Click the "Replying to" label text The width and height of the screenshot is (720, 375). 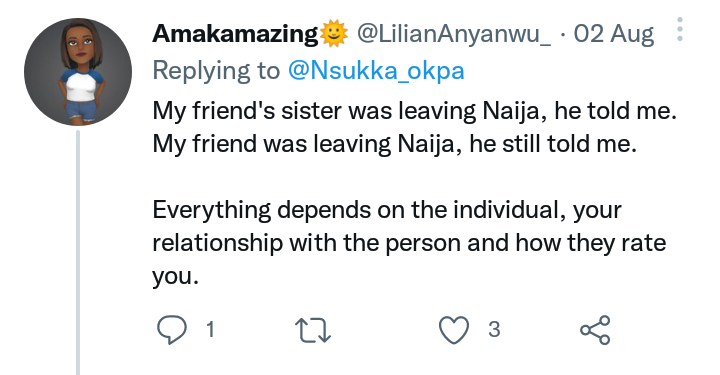pos(216,71)
